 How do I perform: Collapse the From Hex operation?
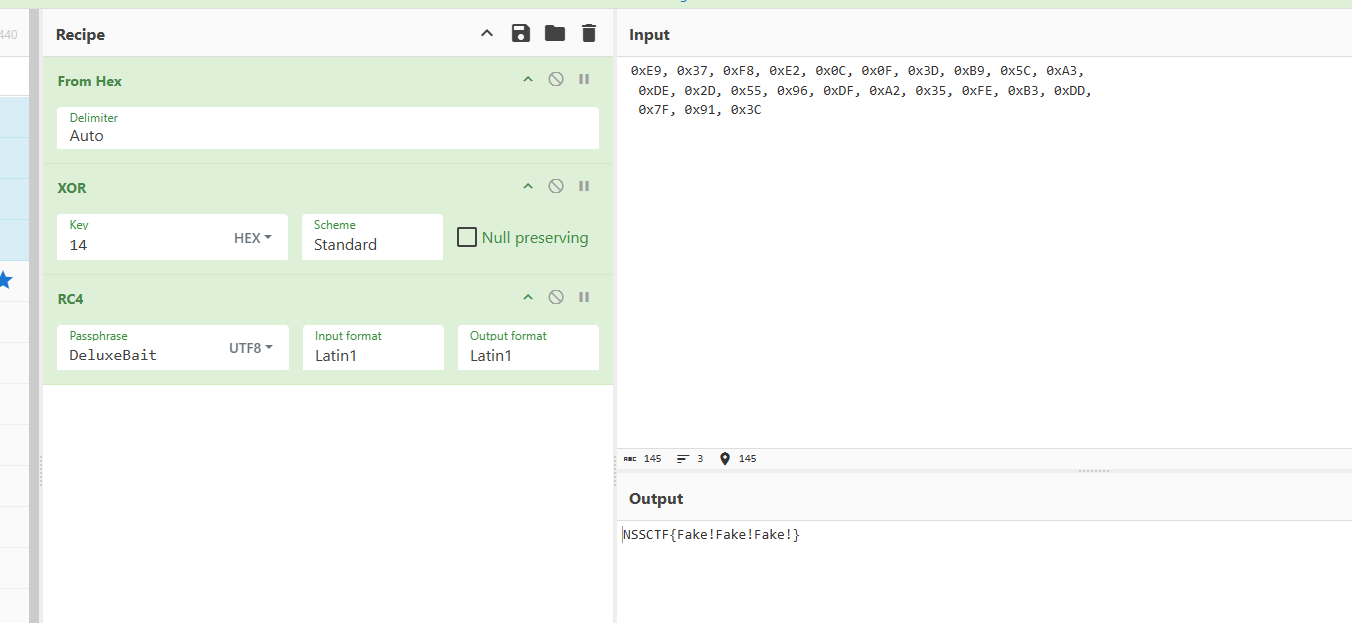coord(528,80)
